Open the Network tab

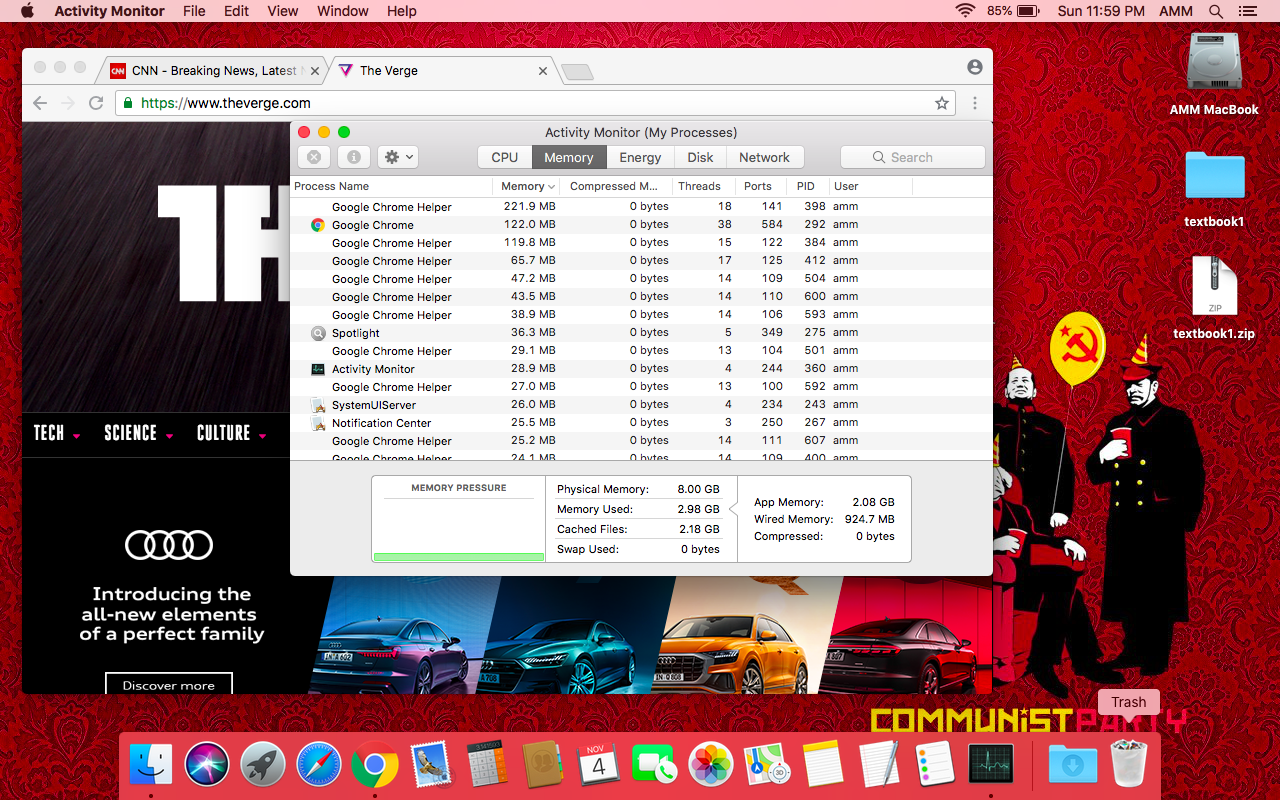coord(765,157)
